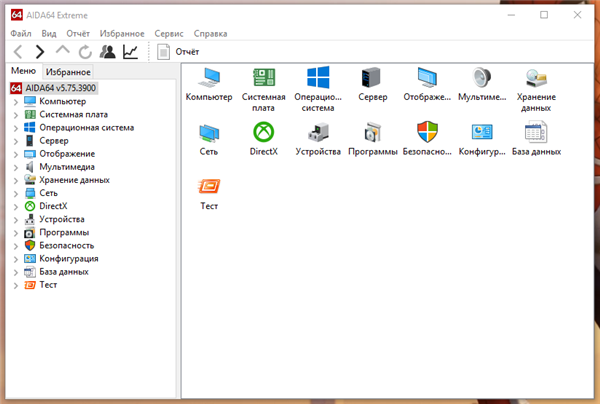Select Сеть in the left tree

click(x=49, y=193)
